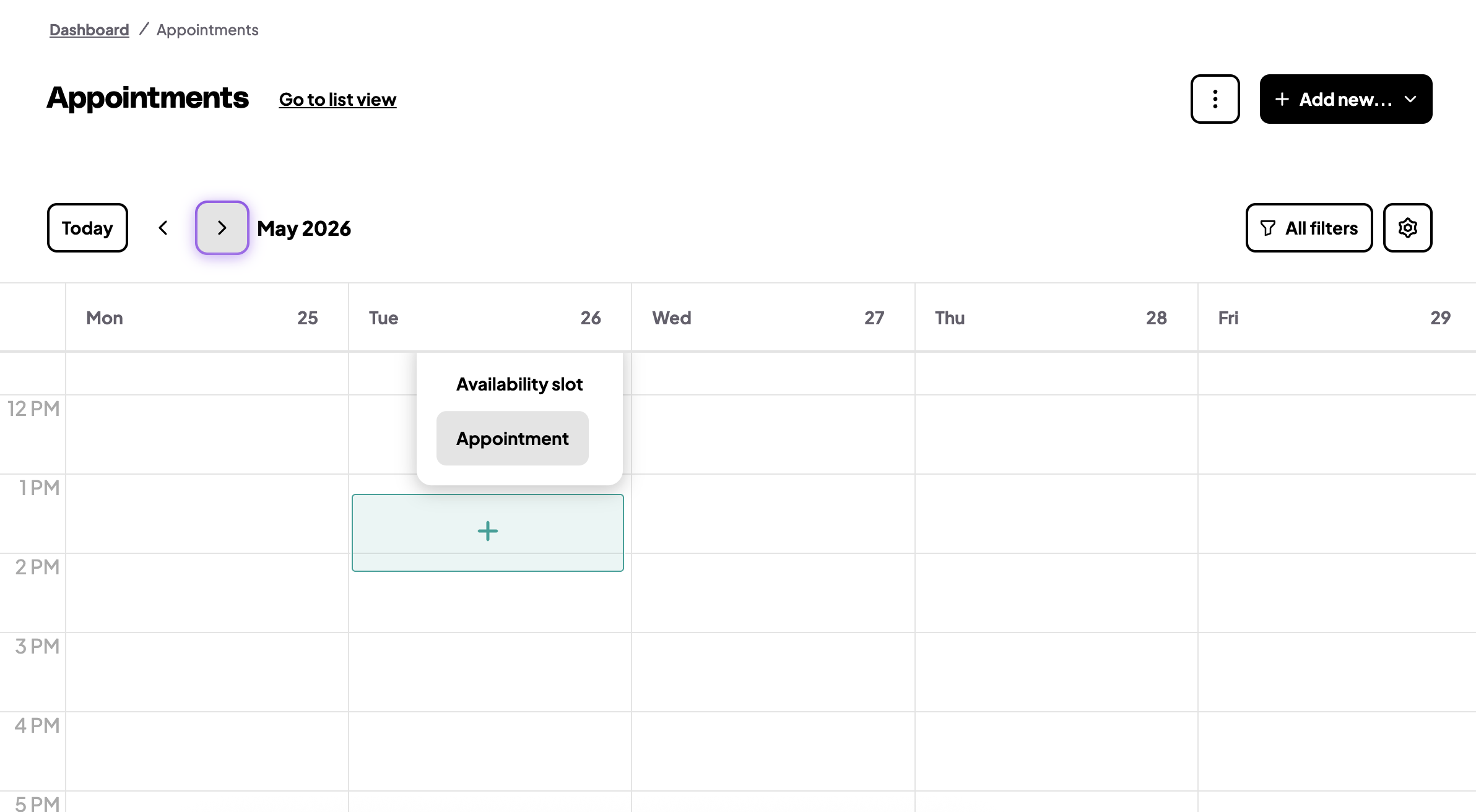Navigate to Dashboard via breadcrumb
Viewport: 1476px width, 812px height.
[x=89, y=30]
